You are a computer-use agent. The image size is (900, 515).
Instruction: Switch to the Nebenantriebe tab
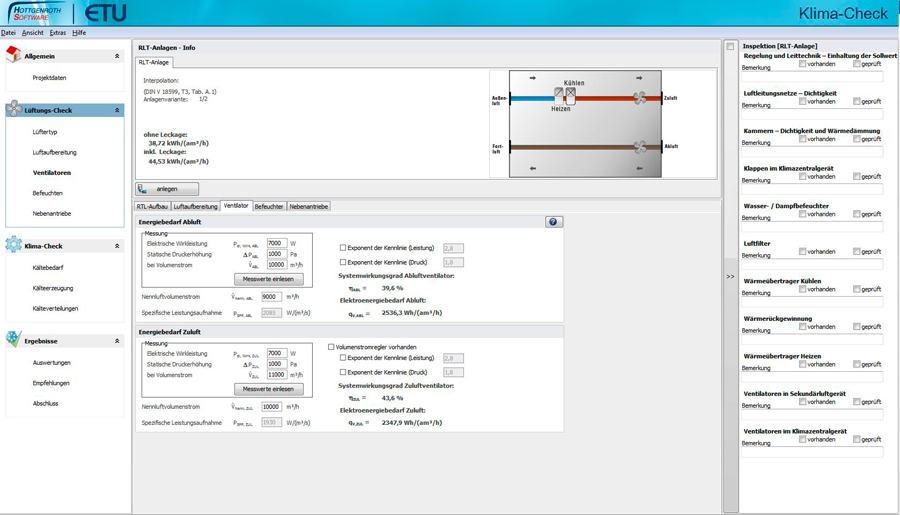(x=309, y=207)
